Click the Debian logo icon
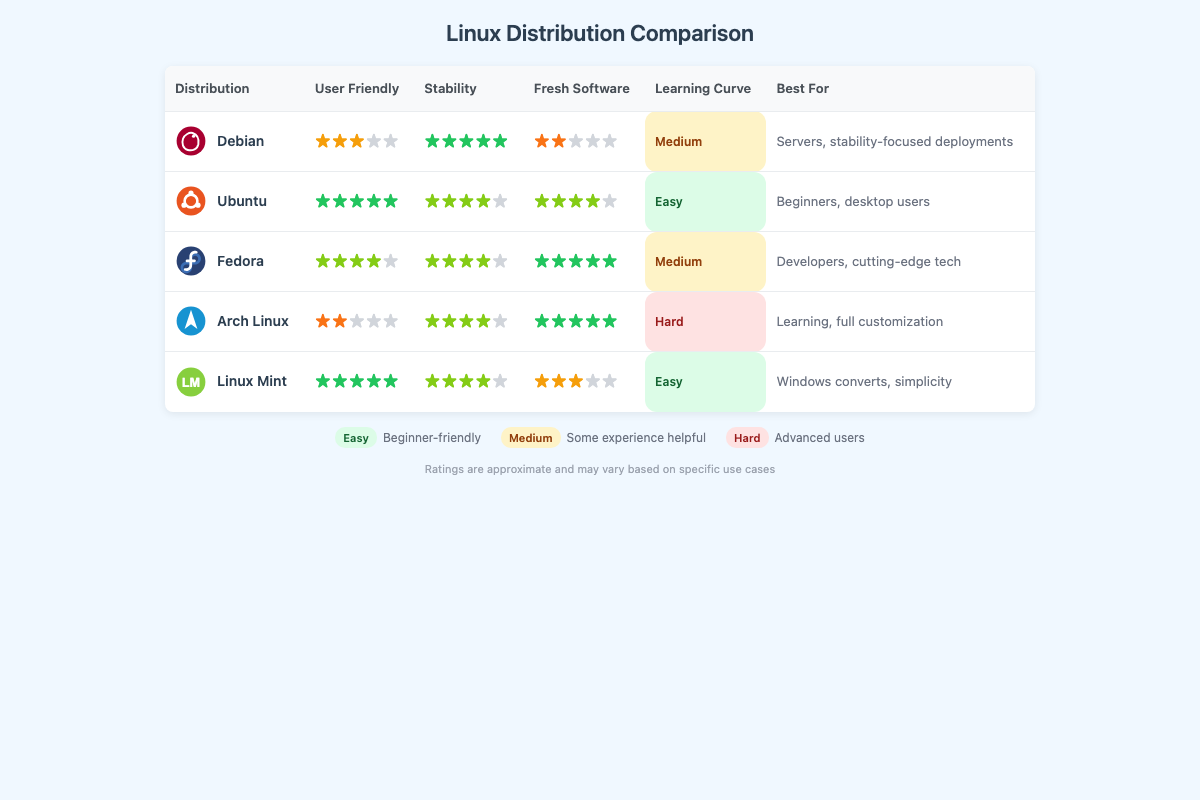This screenshot has width=1200, height=800. [190, 141]
